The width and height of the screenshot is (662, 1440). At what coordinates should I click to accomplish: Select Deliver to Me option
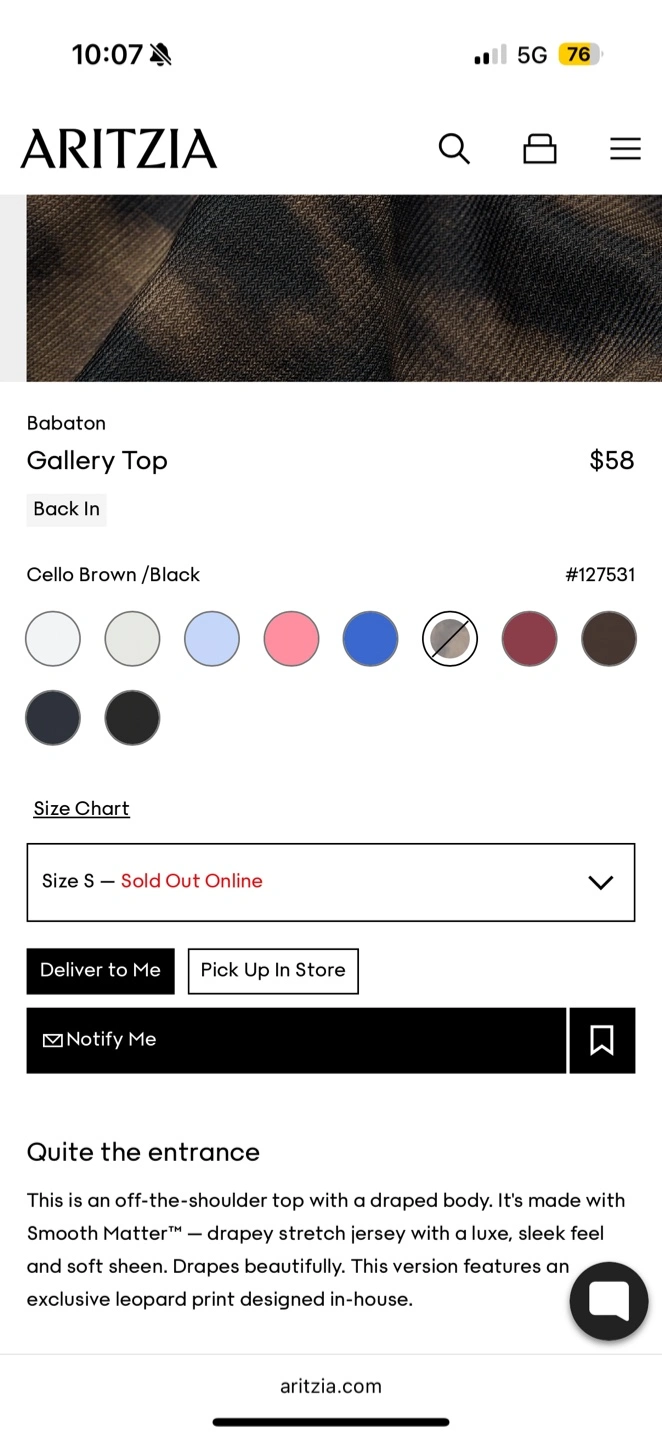100,970
